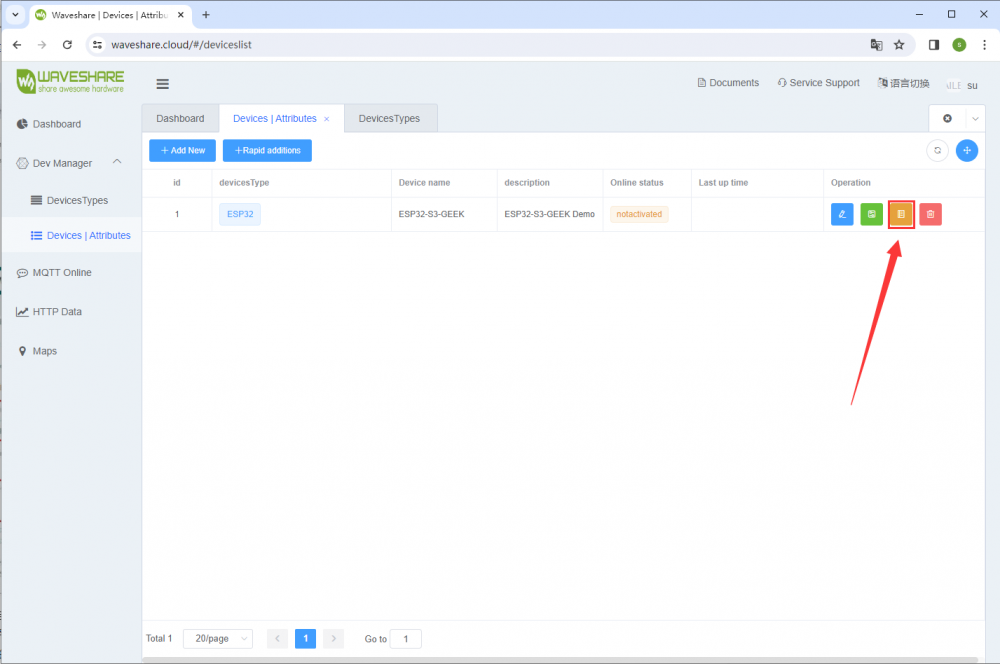Click the blue round move-arrows button
The image size is (1000, 664).
click(966, 150)
